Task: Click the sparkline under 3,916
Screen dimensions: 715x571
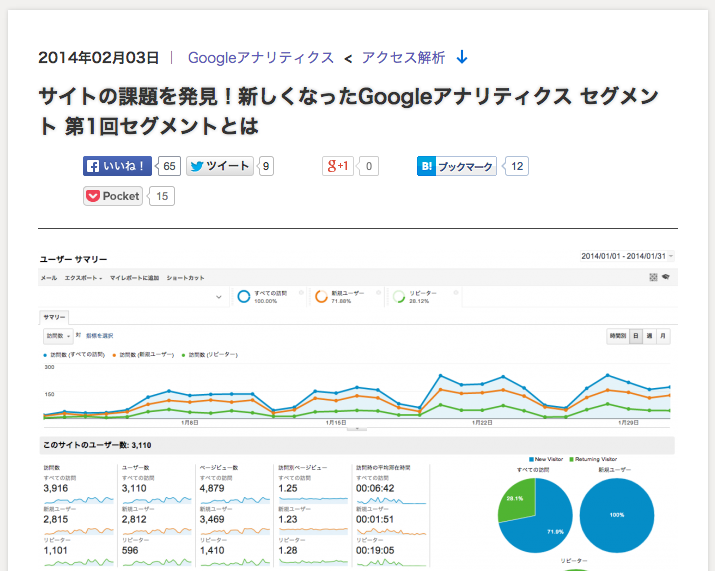Action: tap(78, 500)
